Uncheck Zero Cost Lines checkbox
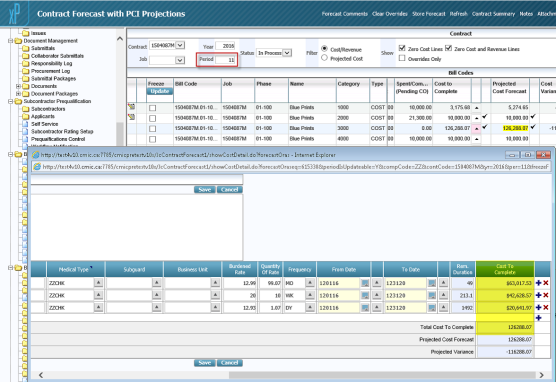Screen dimensions: 556x382 (402, 48)
